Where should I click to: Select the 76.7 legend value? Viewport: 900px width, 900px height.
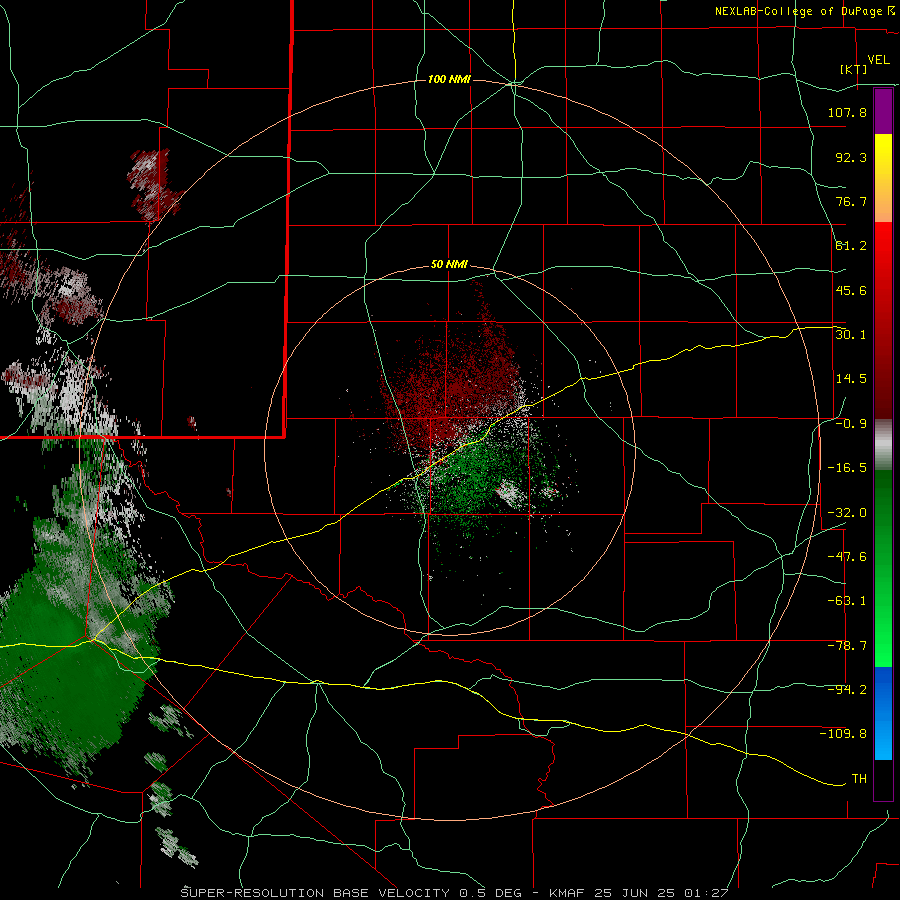851,201
